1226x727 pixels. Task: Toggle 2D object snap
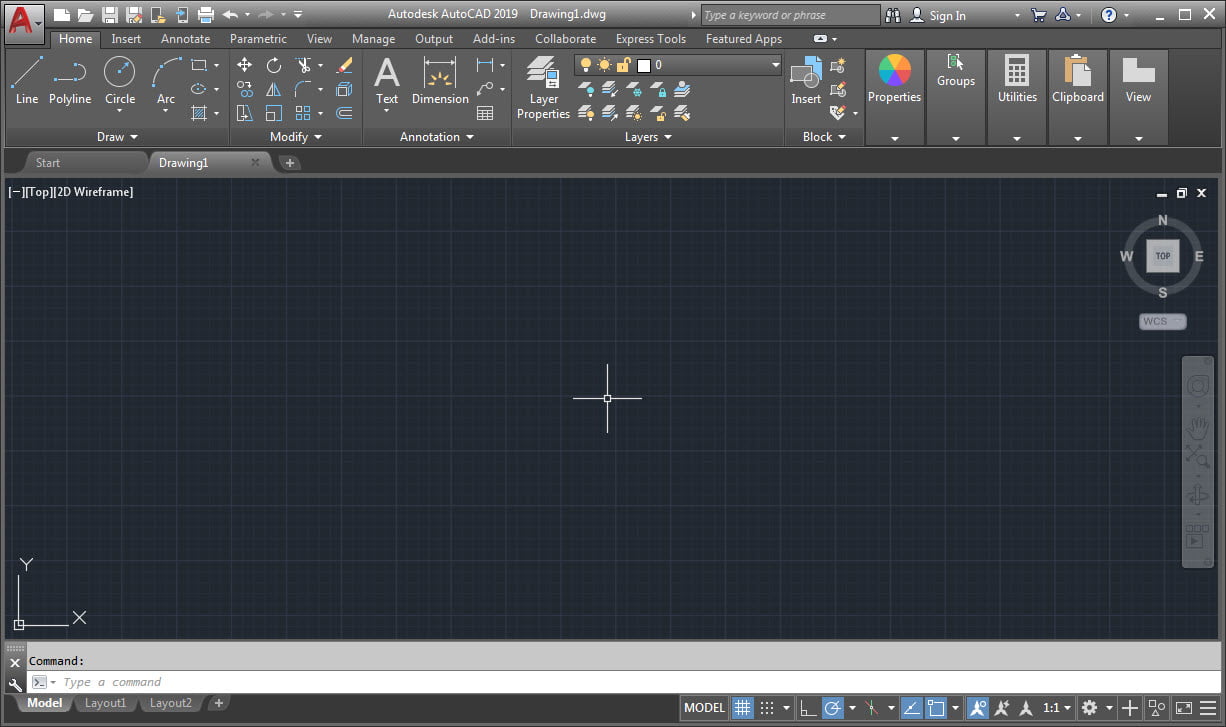click(x=936, y=708)
